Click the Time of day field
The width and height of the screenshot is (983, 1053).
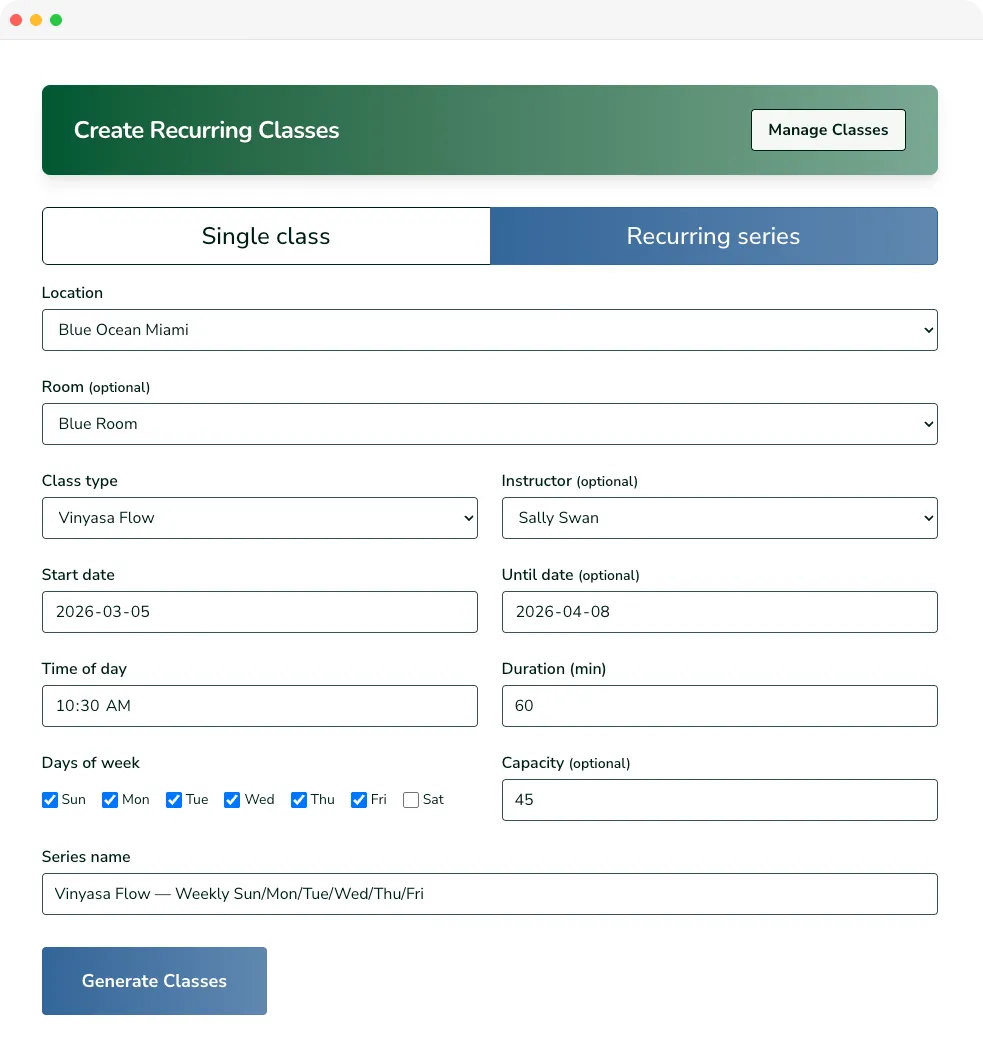pyautogui.click(x=259, y=705)
